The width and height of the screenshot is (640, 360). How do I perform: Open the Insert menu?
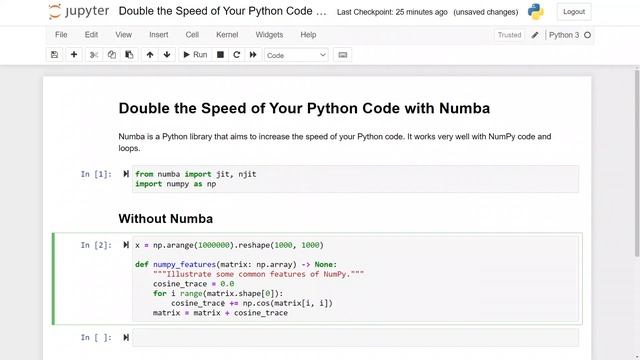click(x=158, y=35)
